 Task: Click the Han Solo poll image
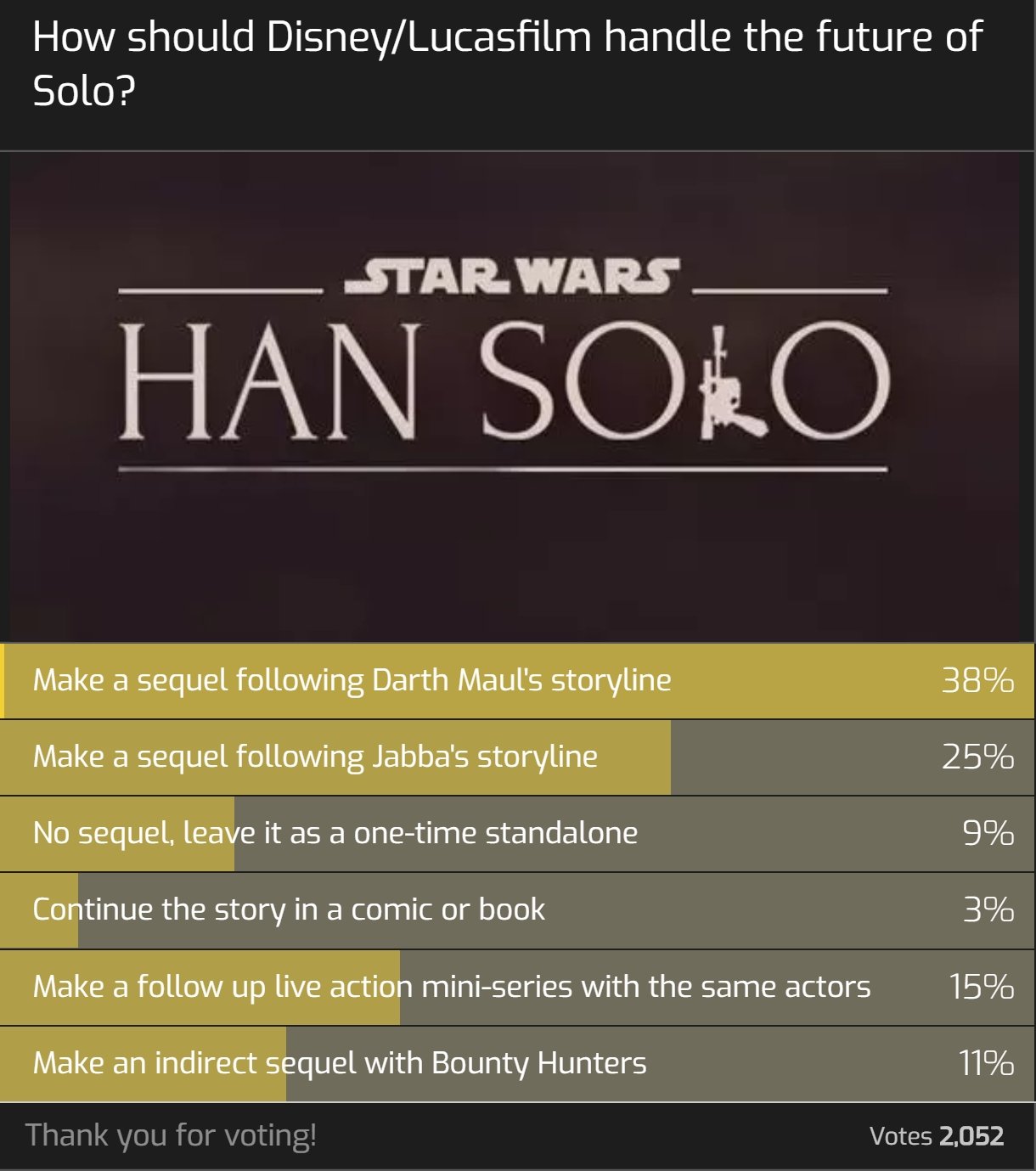515,397
